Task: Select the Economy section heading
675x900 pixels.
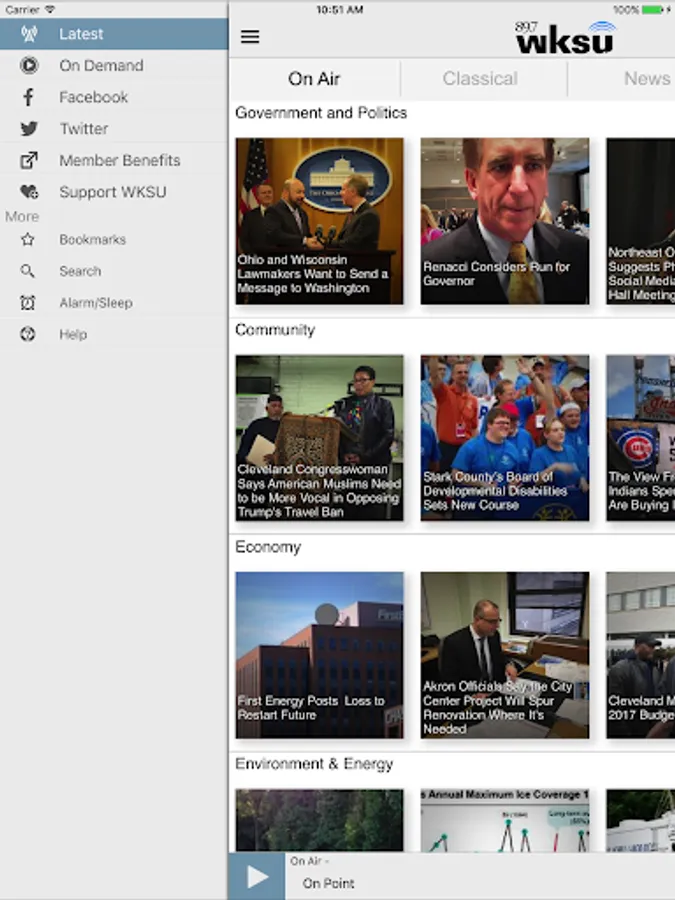Action: point(268,547)
